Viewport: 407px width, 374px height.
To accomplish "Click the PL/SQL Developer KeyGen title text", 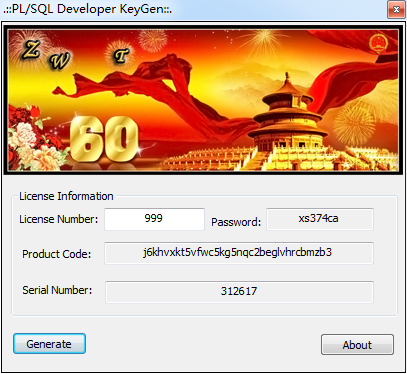I will pyautogui.click(x=88, y=9).
